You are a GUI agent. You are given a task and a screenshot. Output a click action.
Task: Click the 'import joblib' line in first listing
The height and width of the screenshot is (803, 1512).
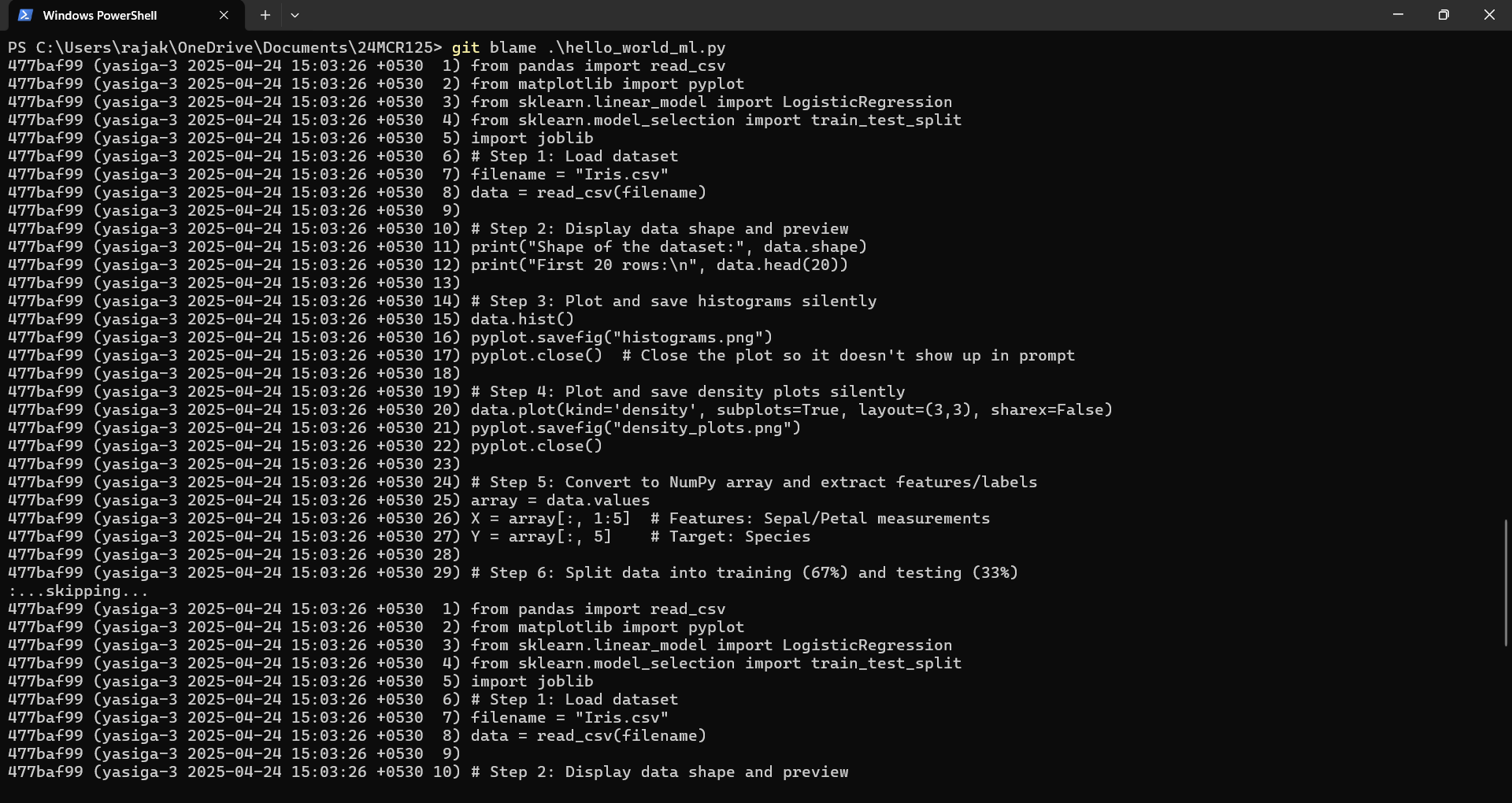[532, 139]
